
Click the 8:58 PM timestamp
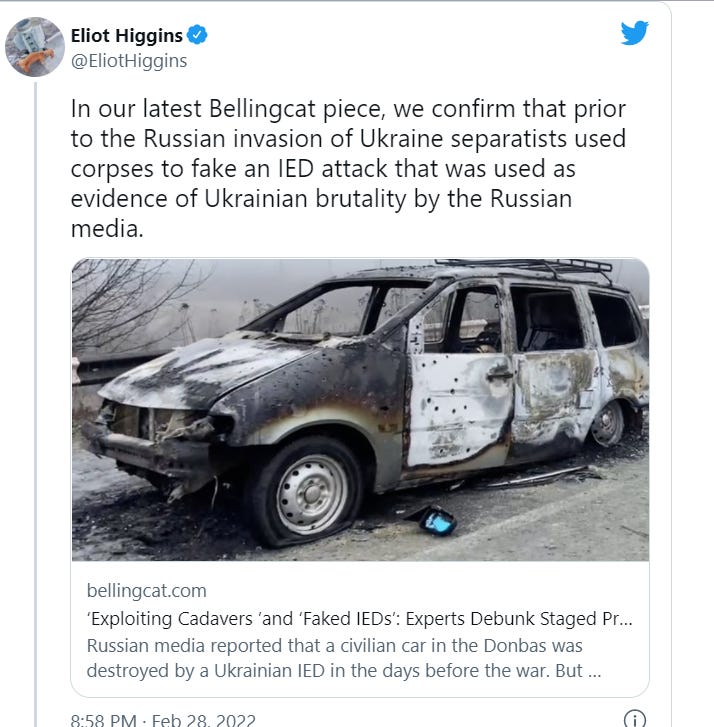(x=103, y=720)
